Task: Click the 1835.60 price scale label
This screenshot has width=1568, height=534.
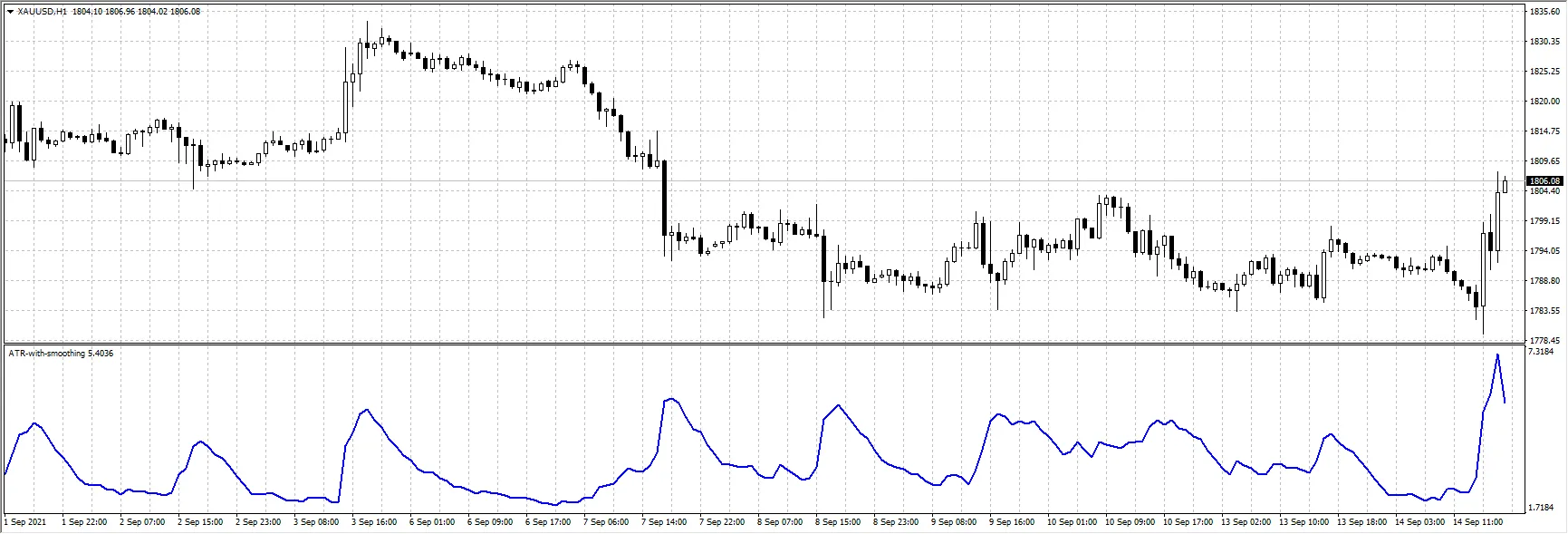Action: tap(1544, 12)
